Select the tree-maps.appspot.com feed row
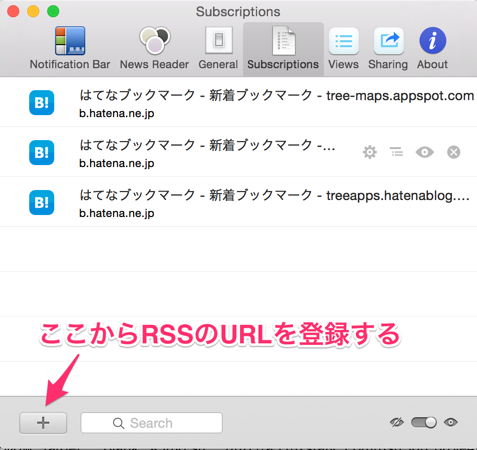Image resolution: width=477 pixels, height=450 pixels. coord(238,102)
